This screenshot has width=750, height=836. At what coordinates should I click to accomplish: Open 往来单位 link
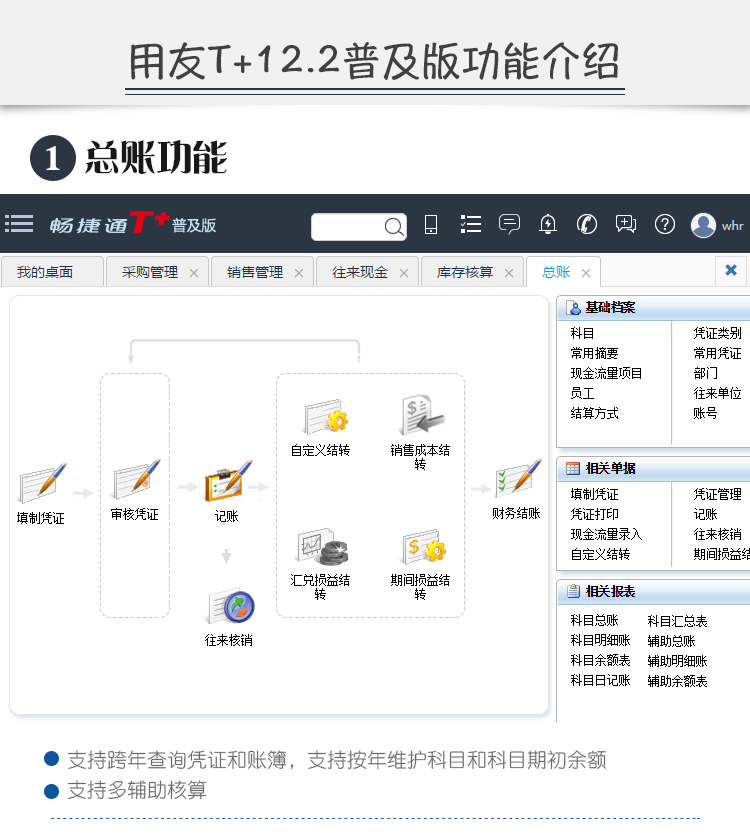pyautogui.click(x=717, y=393)
